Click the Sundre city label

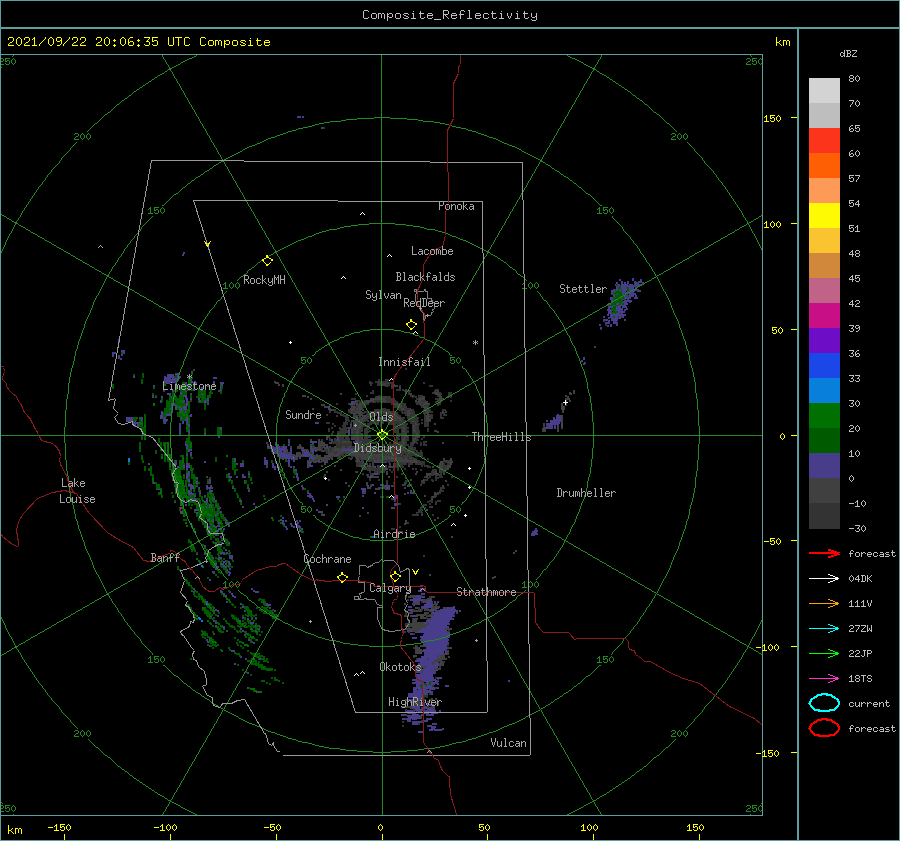pyautogui.click(x=303, y=414)
